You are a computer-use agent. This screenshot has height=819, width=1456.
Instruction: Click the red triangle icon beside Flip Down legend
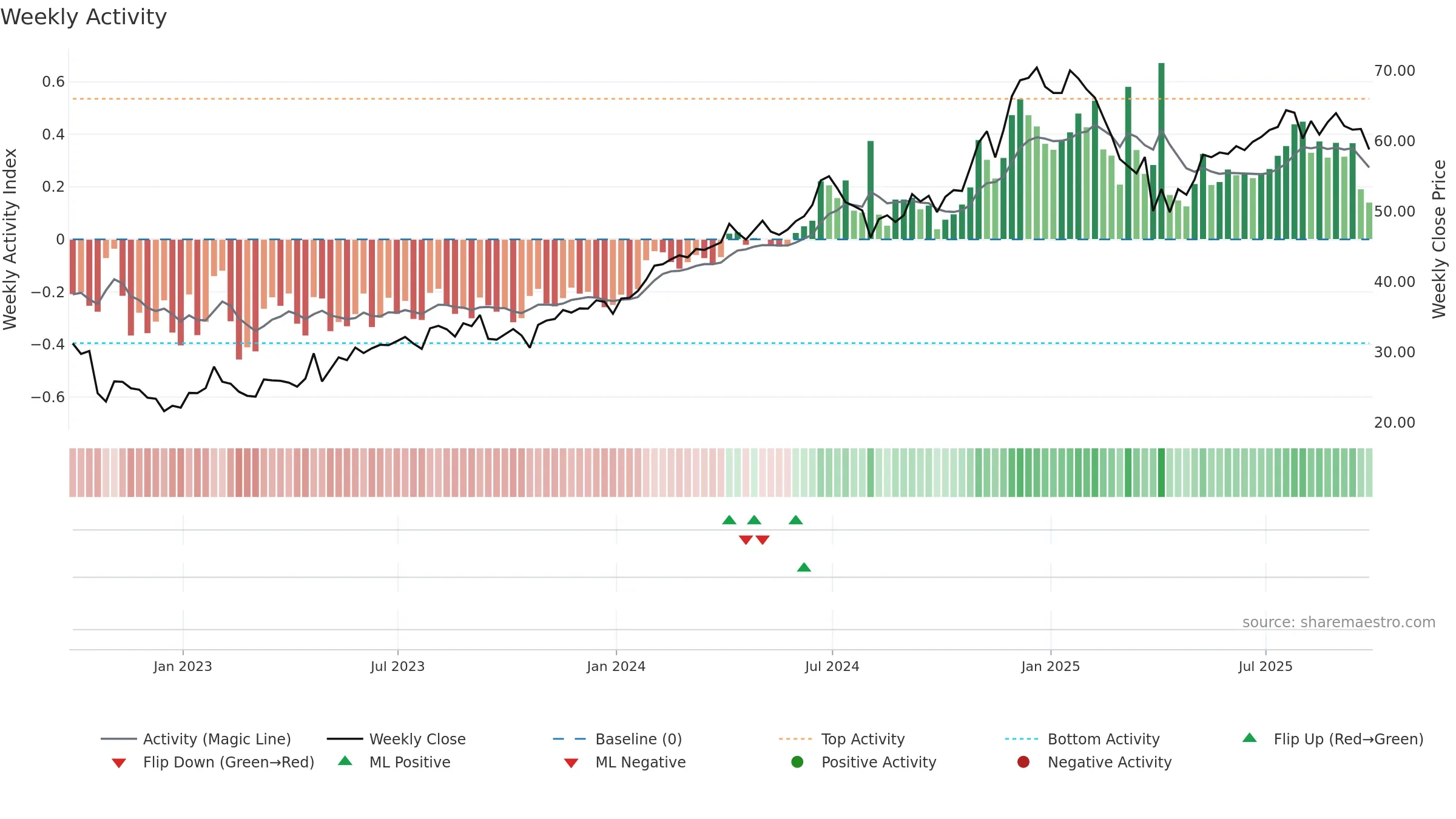click(x=119, y=763)
